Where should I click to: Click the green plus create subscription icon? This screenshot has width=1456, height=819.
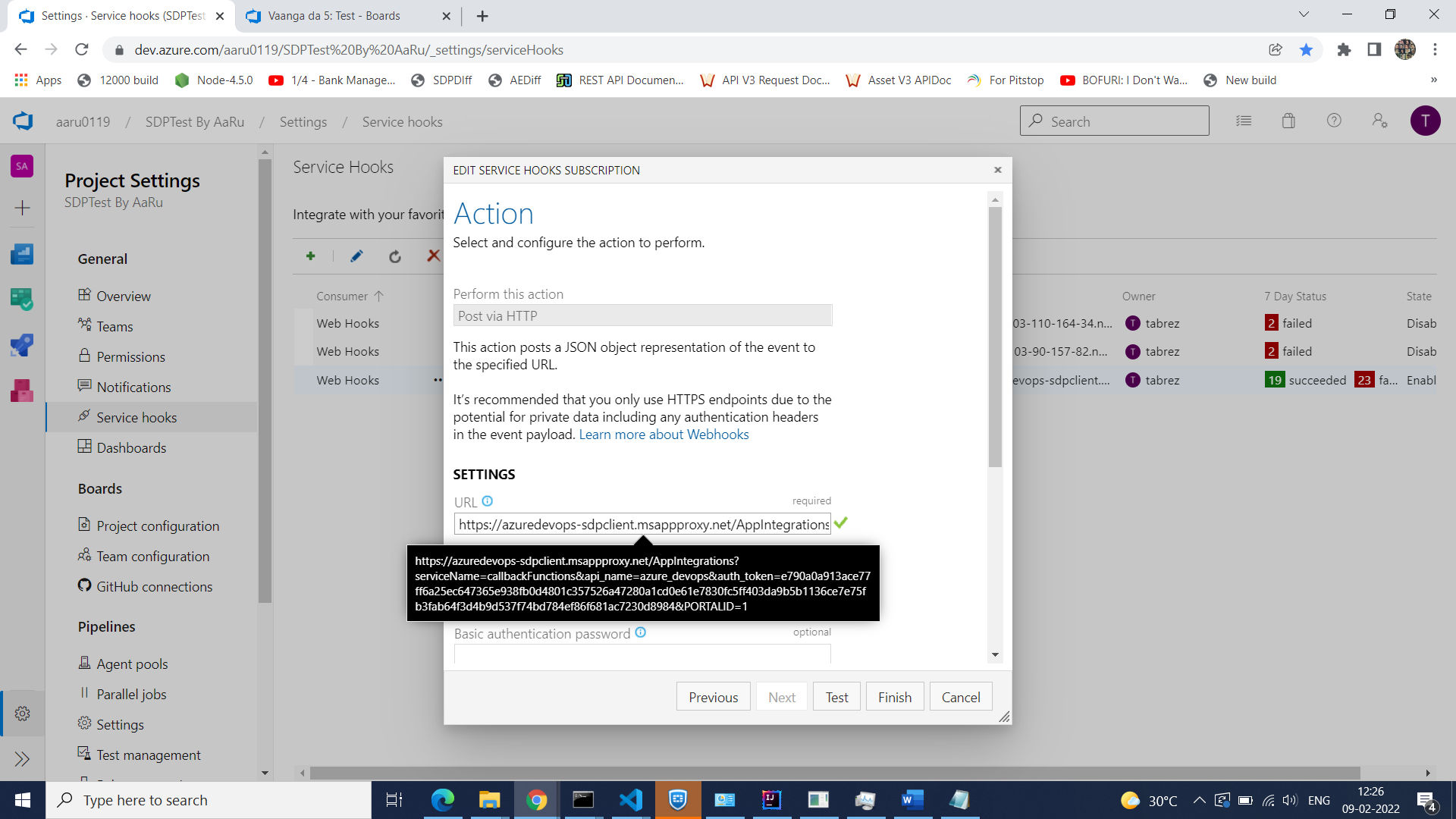point(310,256)
